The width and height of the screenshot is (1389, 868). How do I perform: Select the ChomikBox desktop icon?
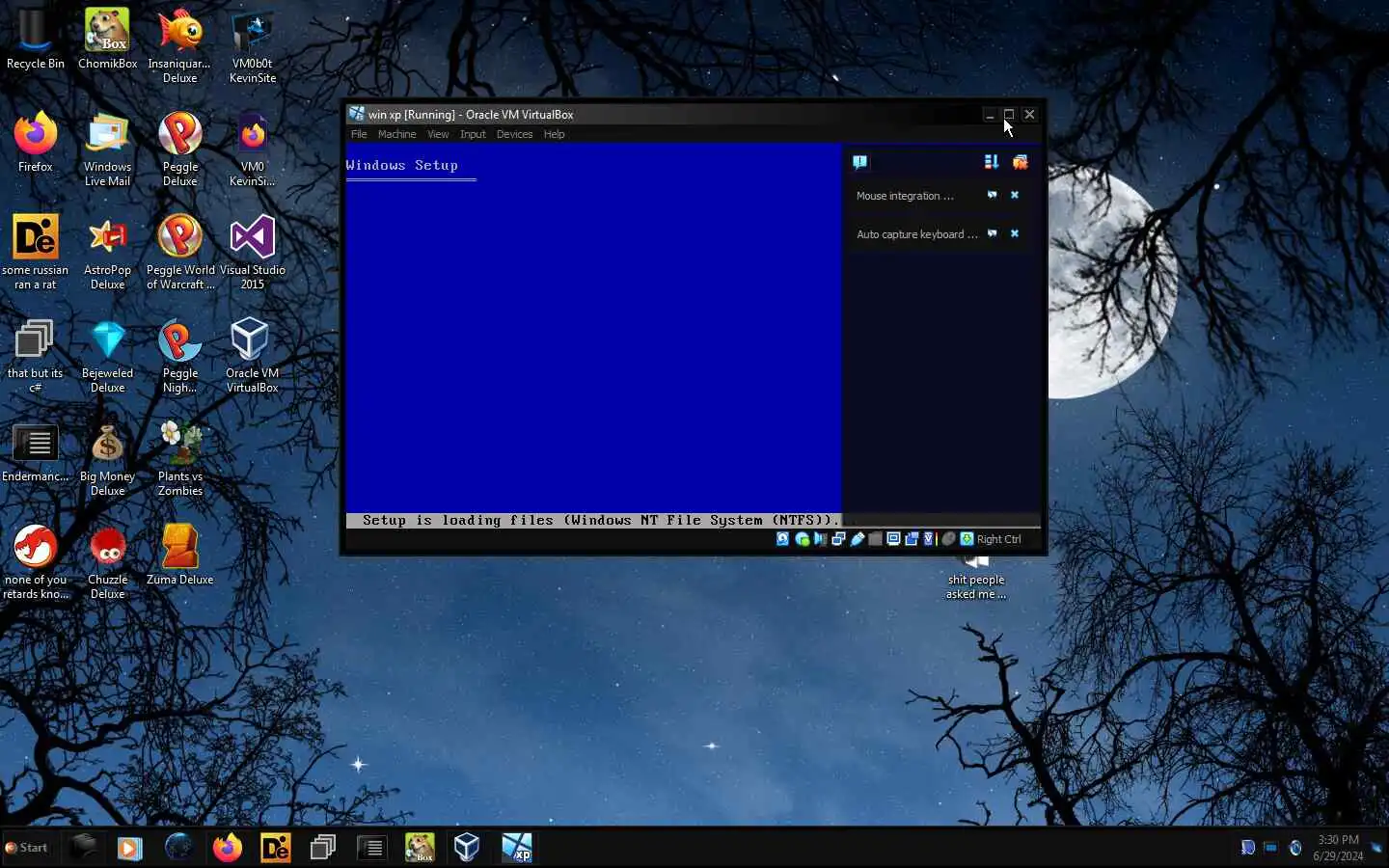click(108, 41)
